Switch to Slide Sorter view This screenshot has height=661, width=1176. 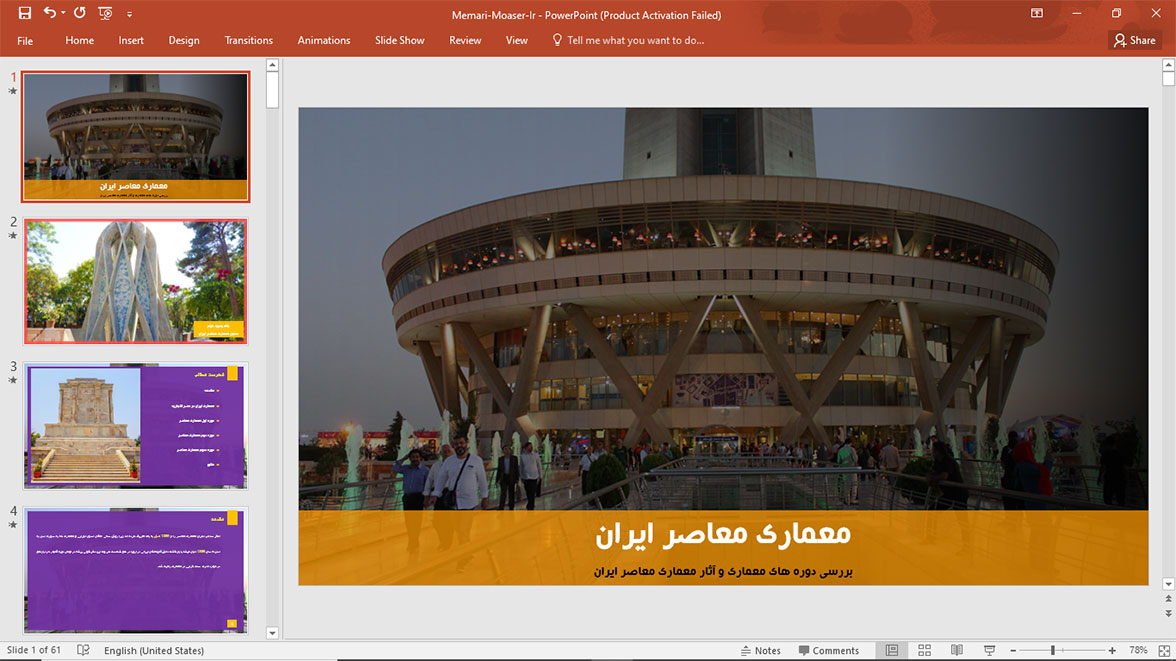924,650
